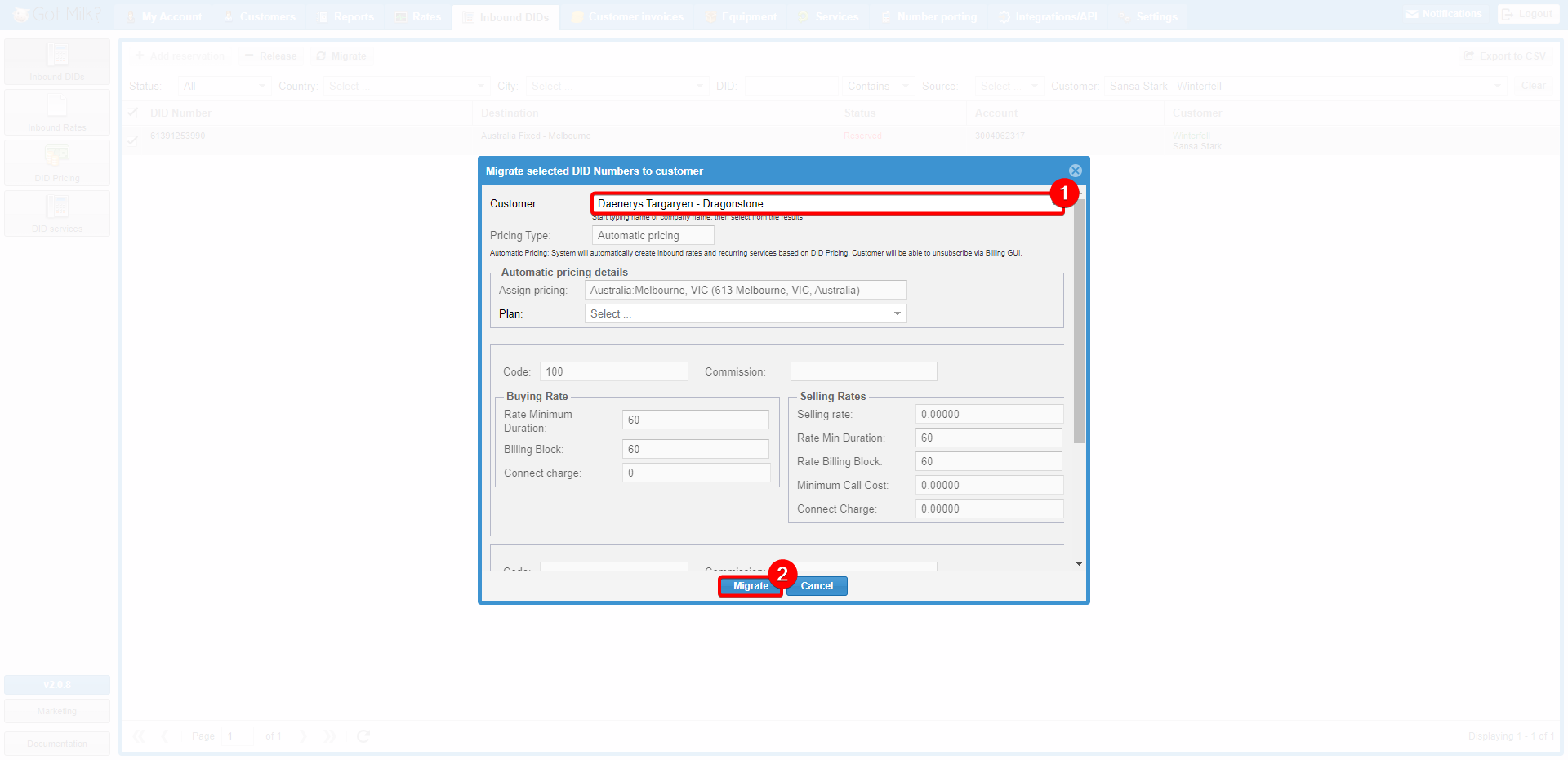
Task: Click the Billing Block buying field
Action: (x=695, y=449)
